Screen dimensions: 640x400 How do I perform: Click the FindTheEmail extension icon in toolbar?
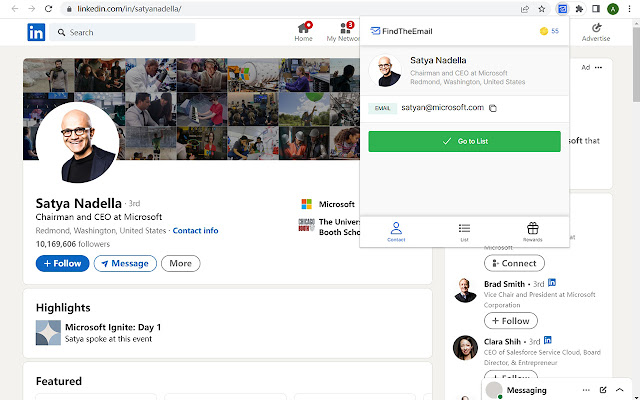562,9
